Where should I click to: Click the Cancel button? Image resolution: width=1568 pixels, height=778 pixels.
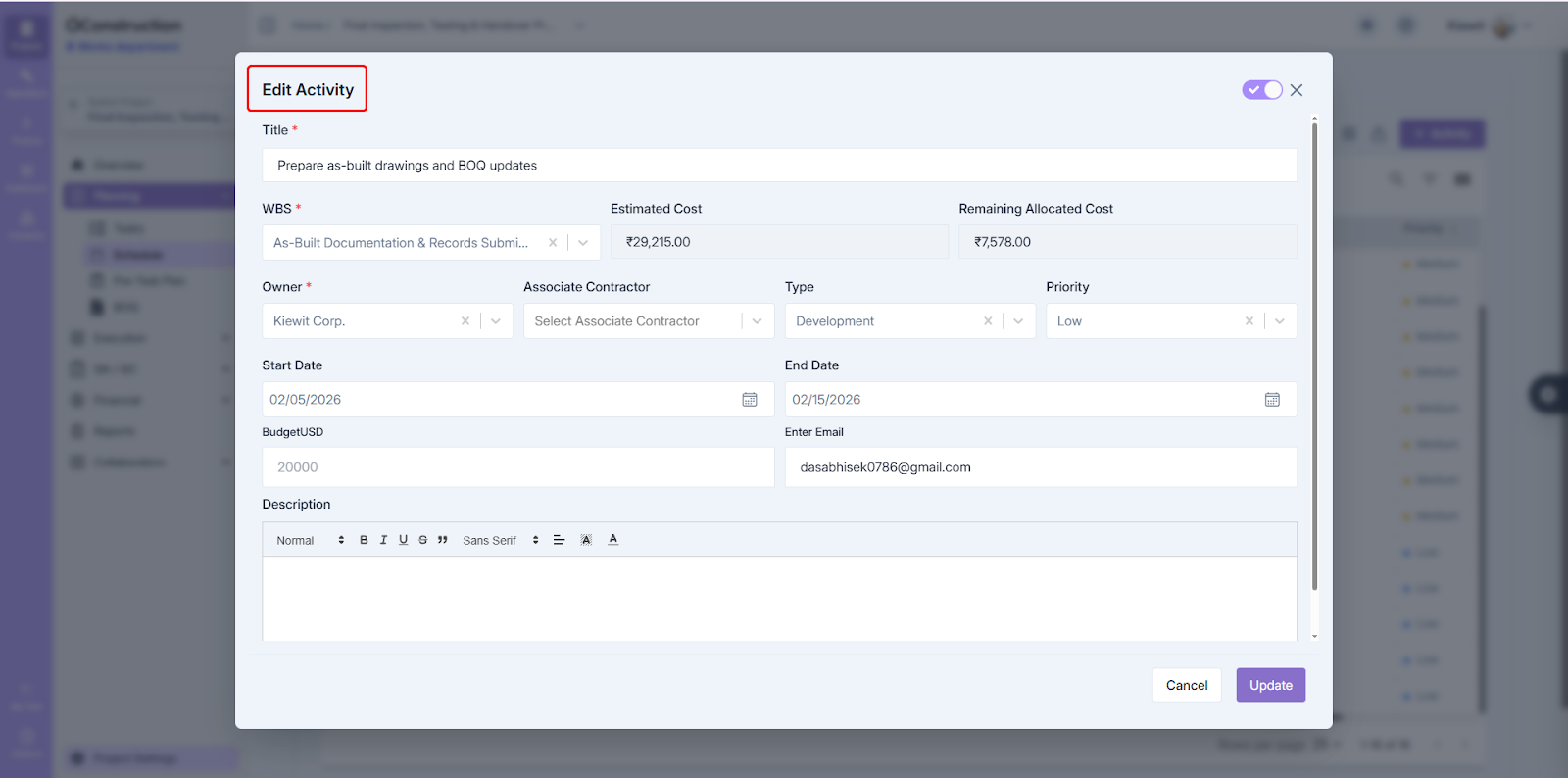[1186, 685]
